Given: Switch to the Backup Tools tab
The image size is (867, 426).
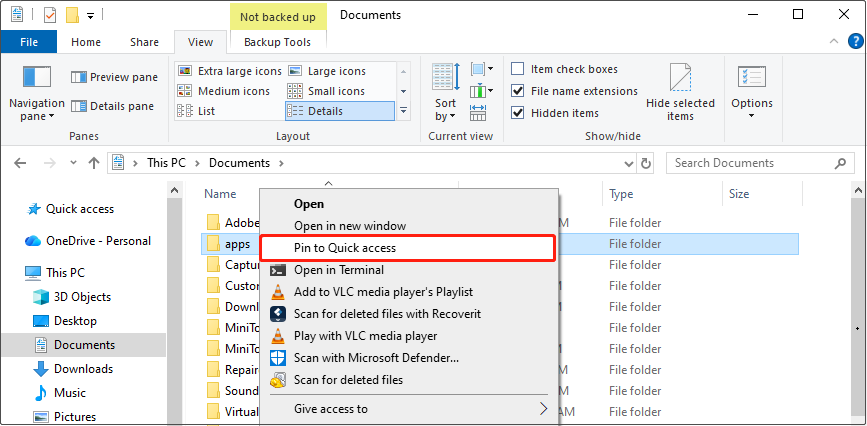Looking at the screenshot, I should coord(278,42).
